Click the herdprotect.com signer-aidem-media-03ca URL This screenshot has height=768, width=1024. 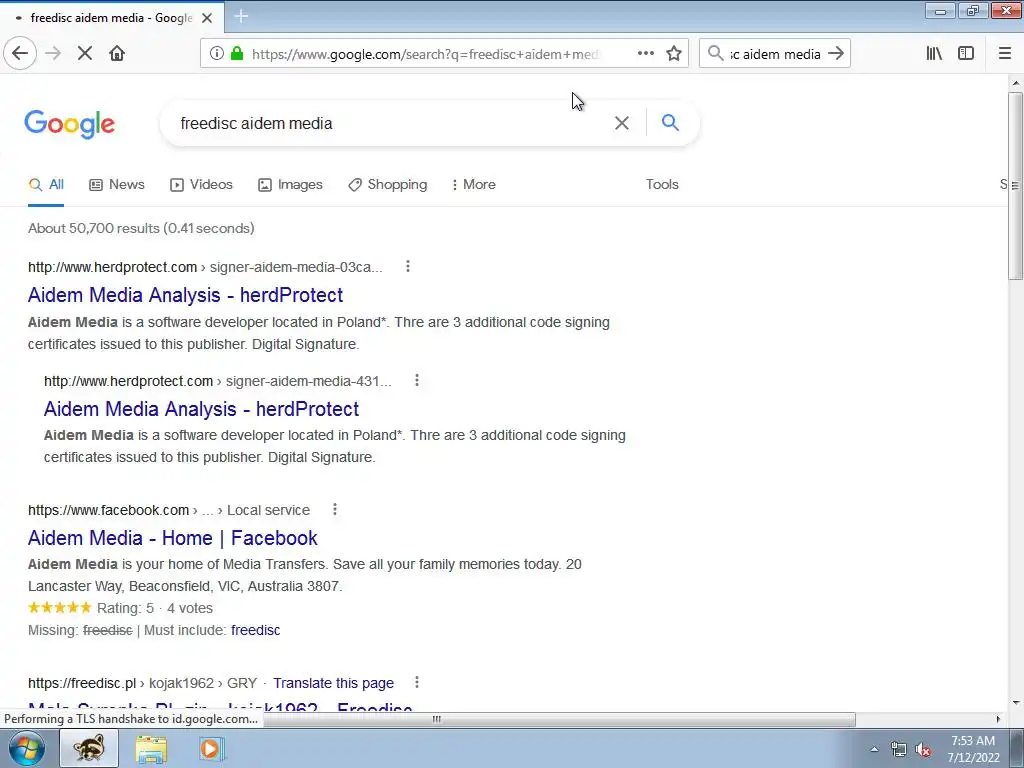[205, 267]
